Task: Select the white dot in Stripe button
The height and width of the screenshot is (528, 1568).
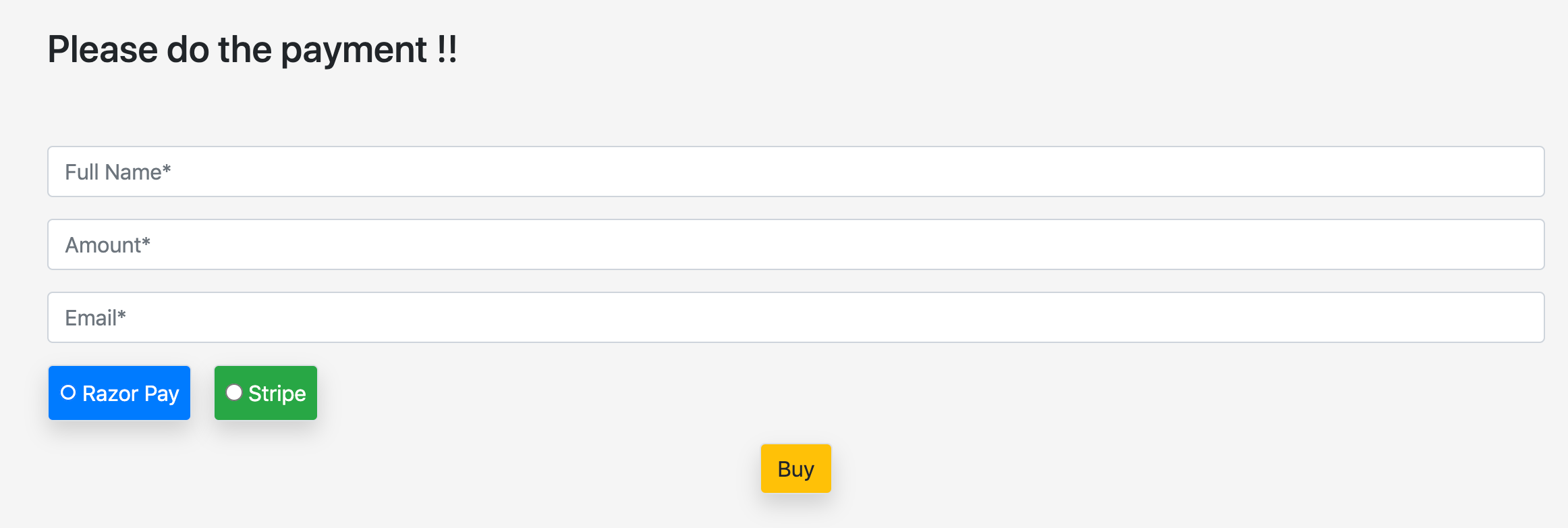Action: click(234, 392)
